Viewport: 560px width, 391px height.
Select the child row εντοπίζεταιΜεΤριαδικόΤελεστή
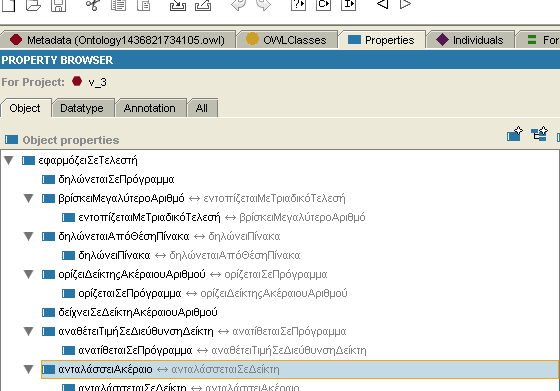(149, 217)
